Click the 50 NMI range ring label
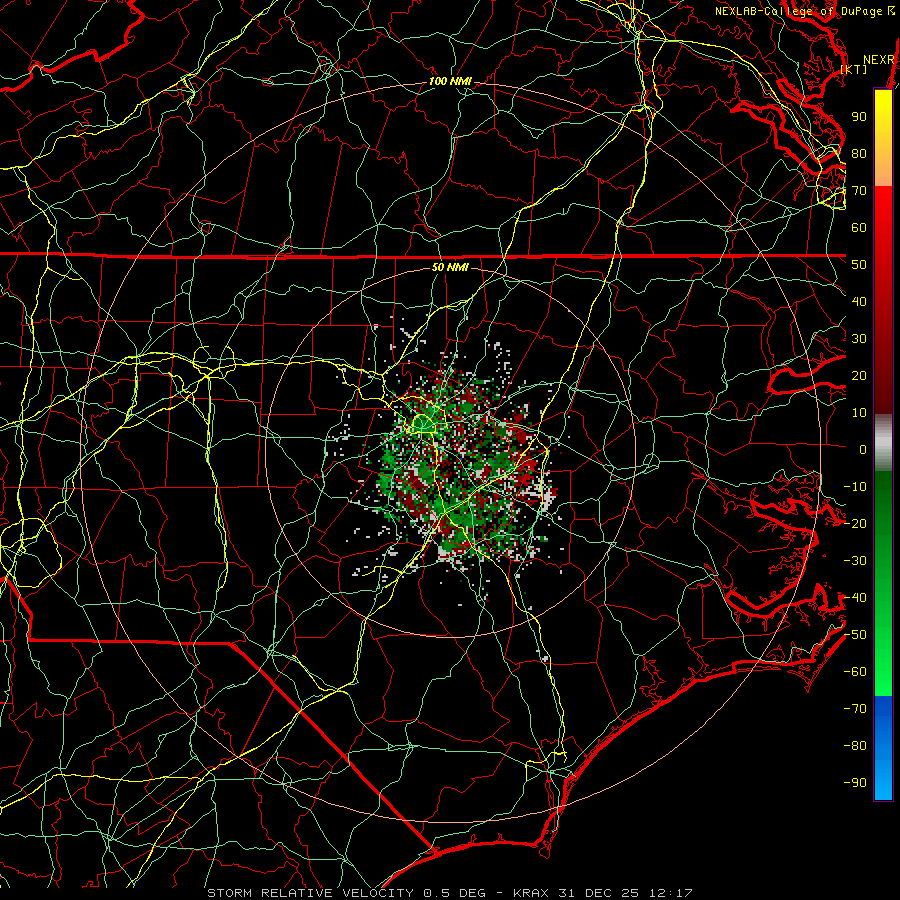 pyautogui.click(x=450, y=267)
